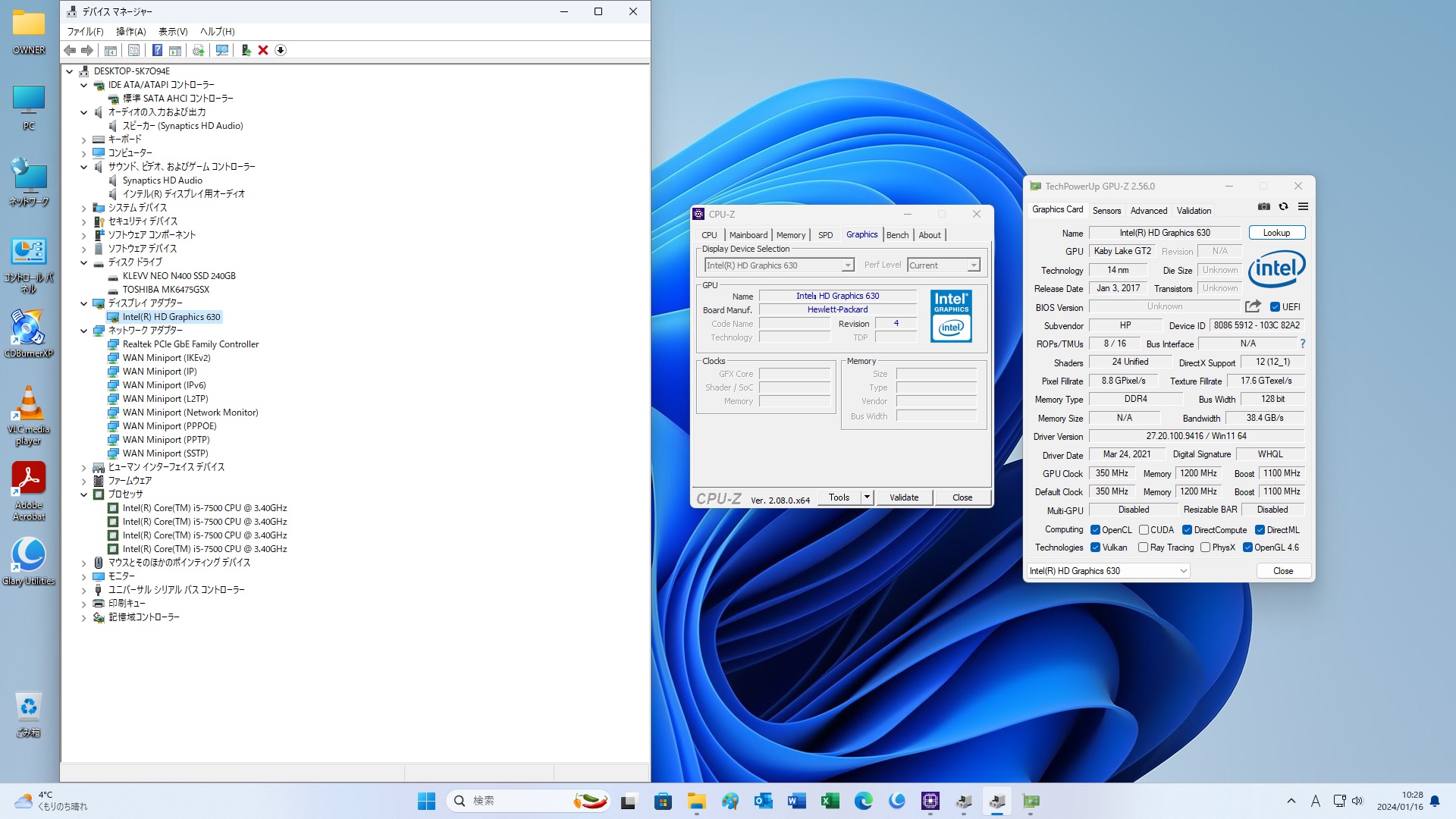Expand the キーボード tree node

84,140
